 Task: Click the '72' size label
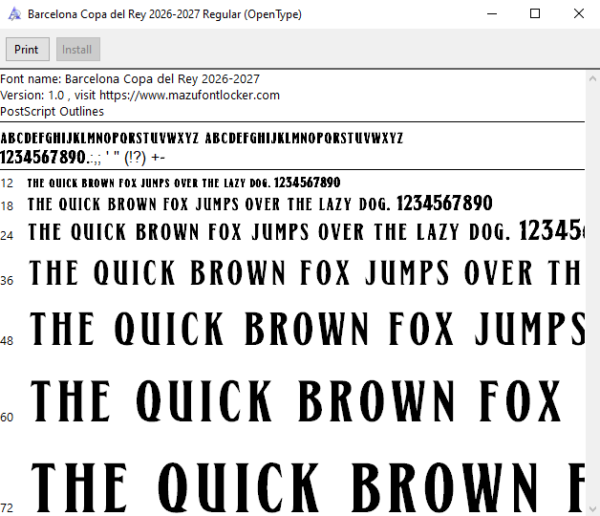click(x=7, y=508)
